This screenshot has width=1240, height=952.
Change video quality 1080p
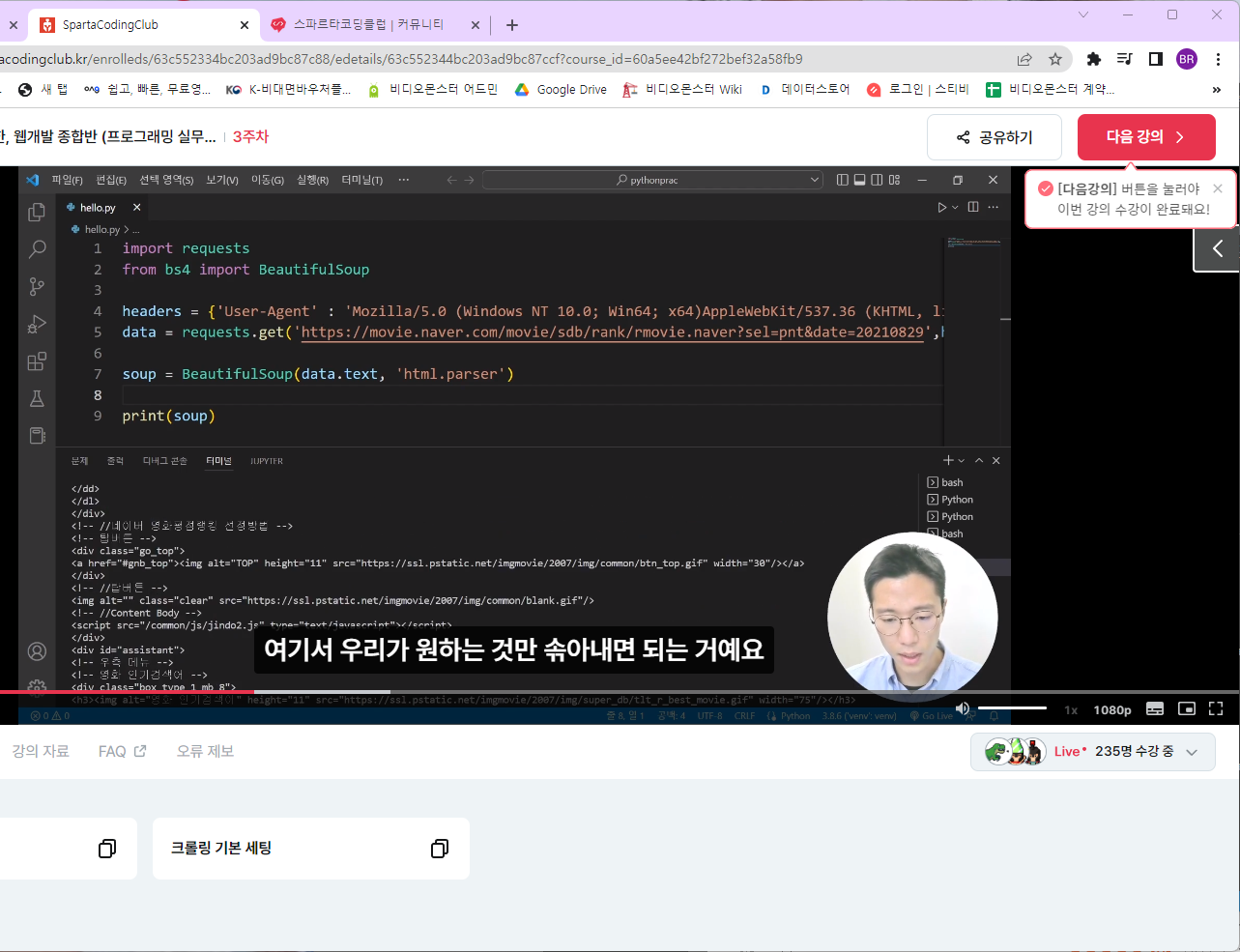click(1112, 709)
